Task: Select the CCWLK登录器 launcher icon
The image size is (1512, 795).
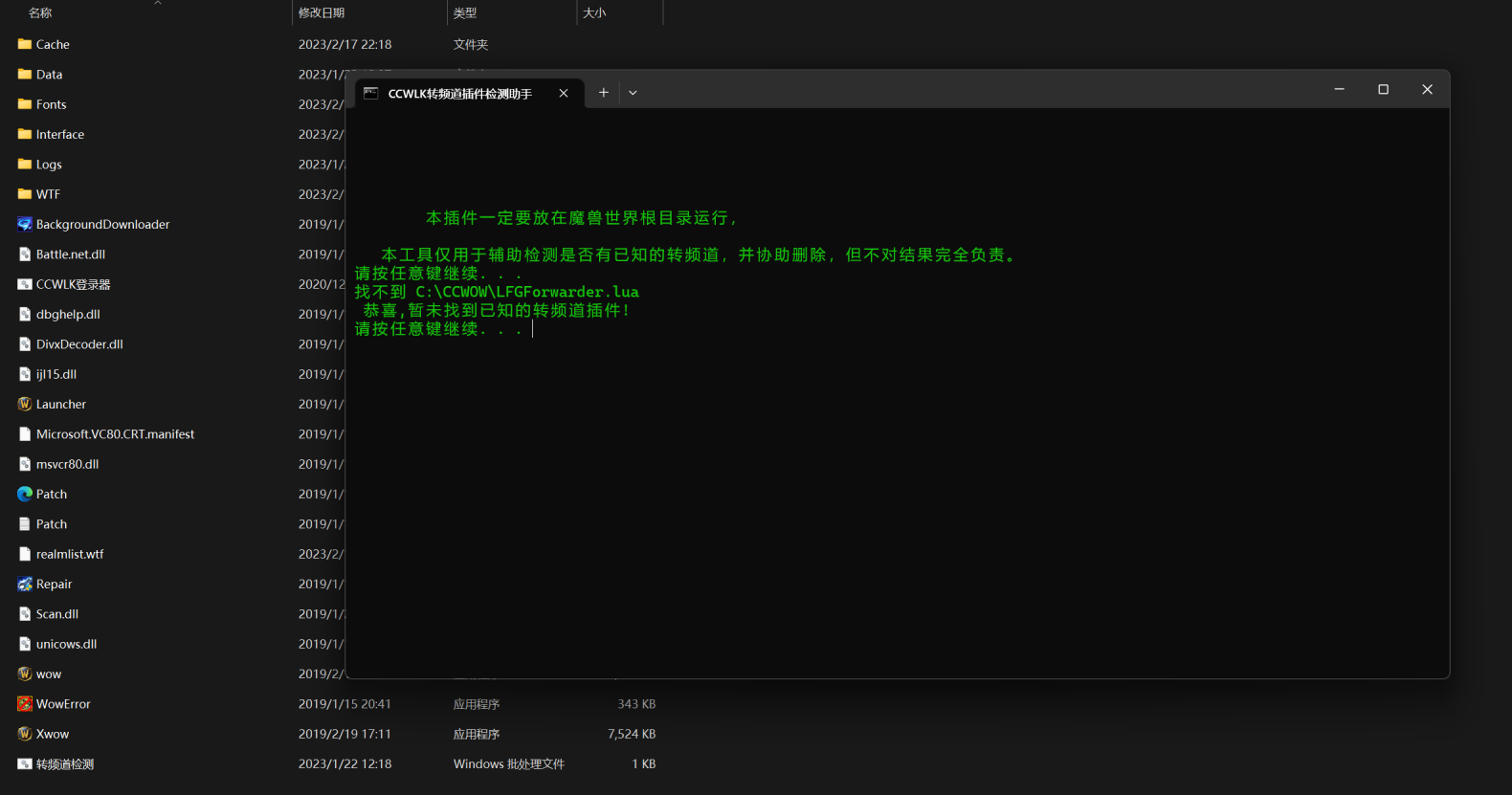Action: (25, 284)
